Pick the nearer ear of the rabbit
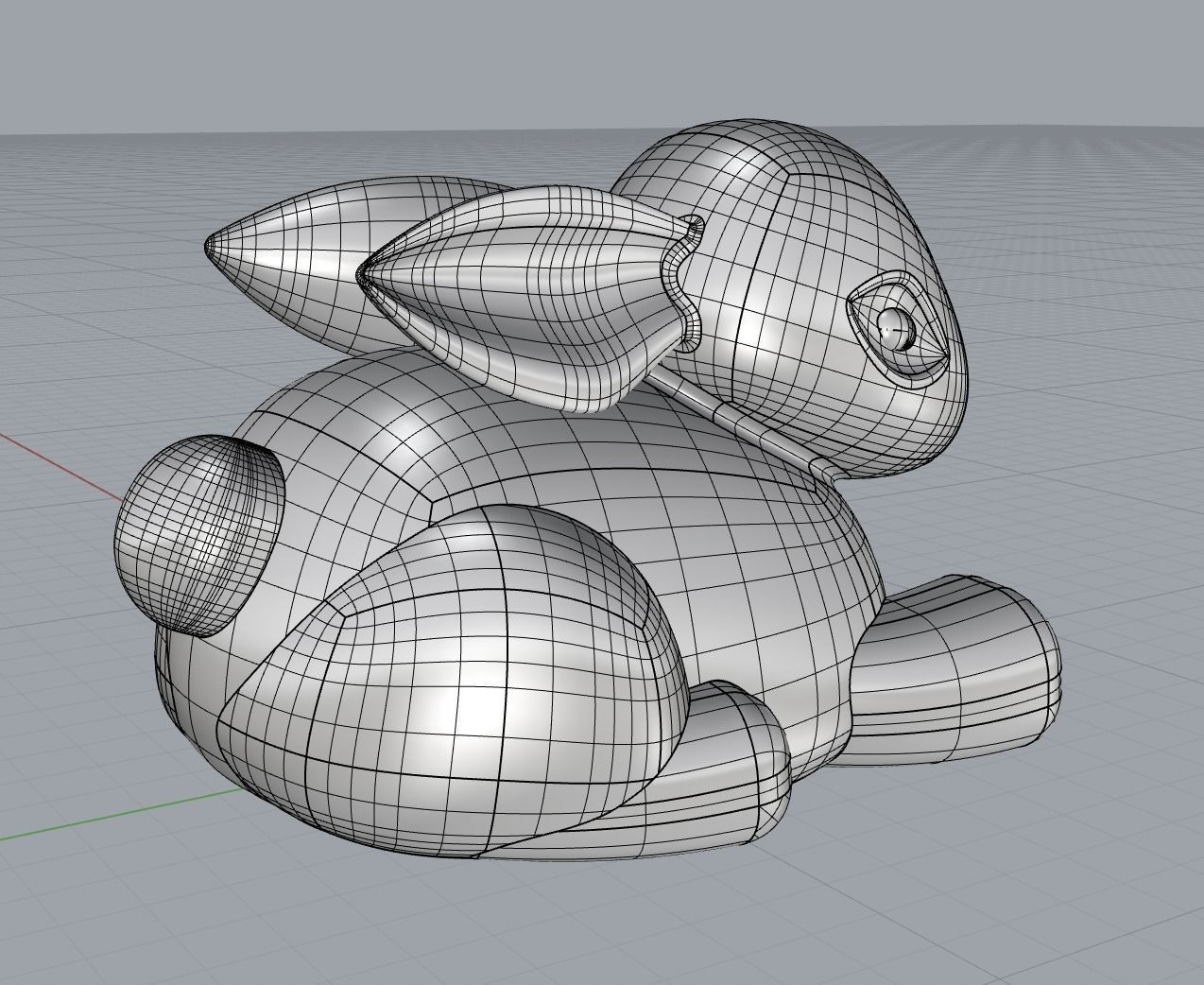Image resolution: width=1204 pixels, height=985 pixels. pyautogui.click(x=529, y=298)
